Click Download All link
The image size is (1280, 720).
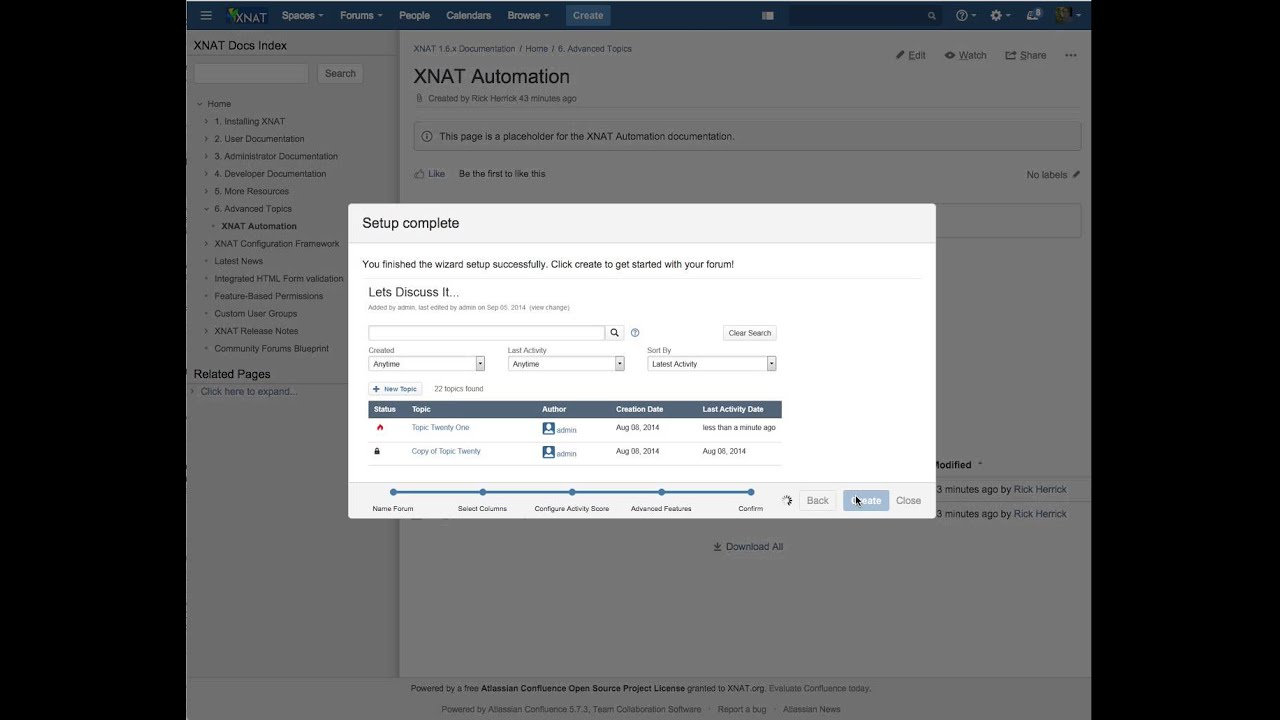748,547
